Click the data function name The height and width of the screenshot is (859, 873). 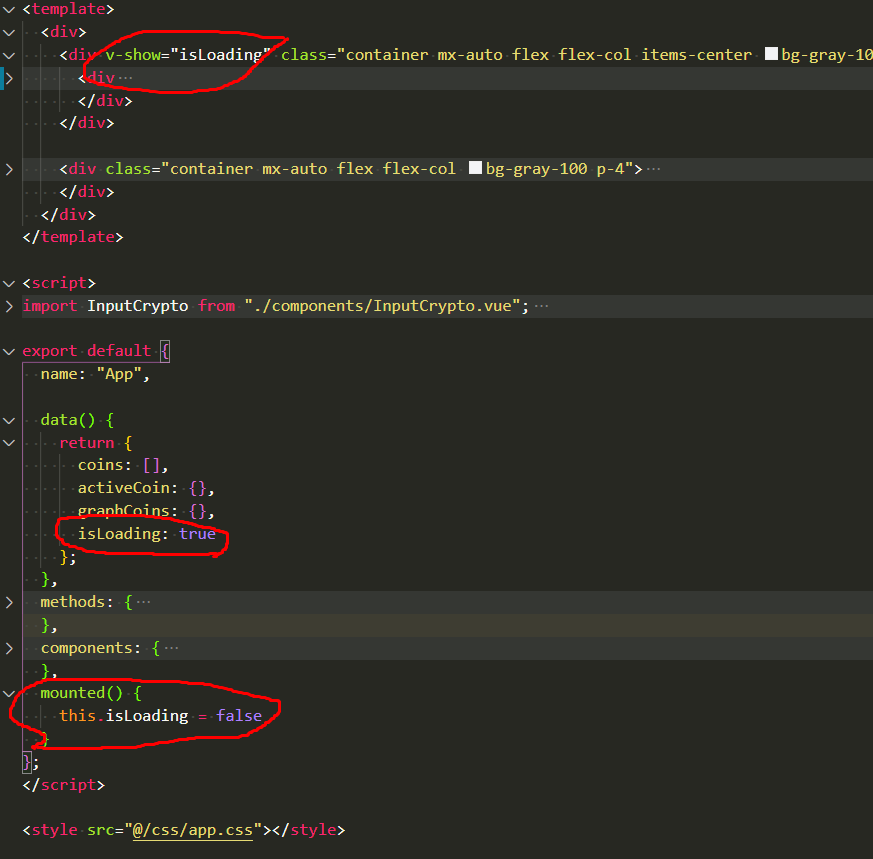coord(58,420)
